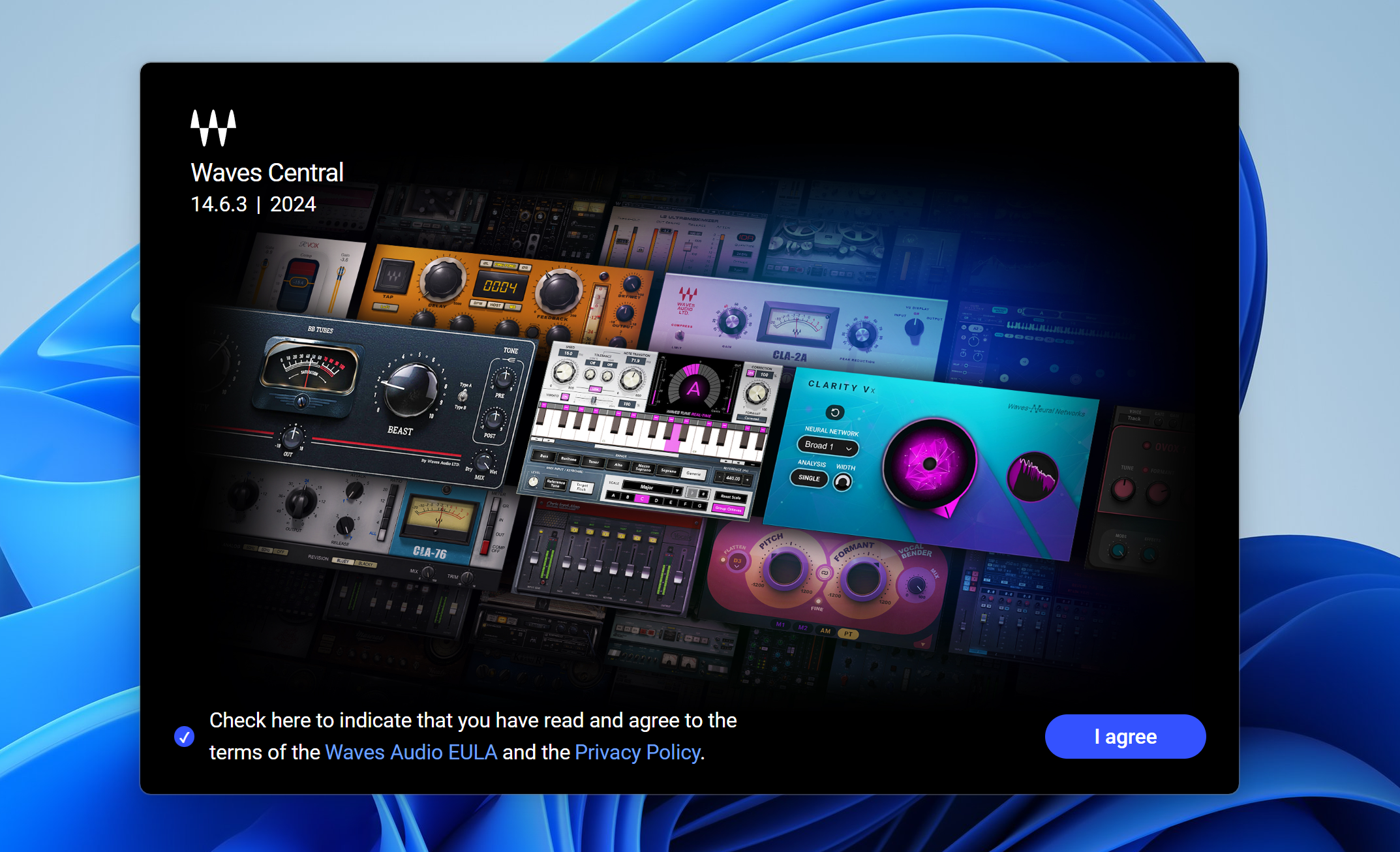Open the Privacy Policy link
Viewport: 1400px width, 852px height.
tap(637, 752)
